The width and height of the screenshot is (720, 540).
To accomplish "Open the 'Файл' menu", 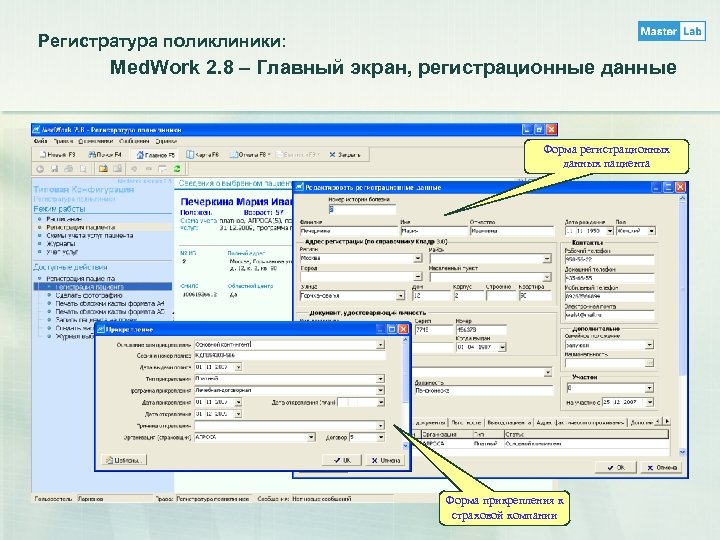I will click(x=40, y=141).
